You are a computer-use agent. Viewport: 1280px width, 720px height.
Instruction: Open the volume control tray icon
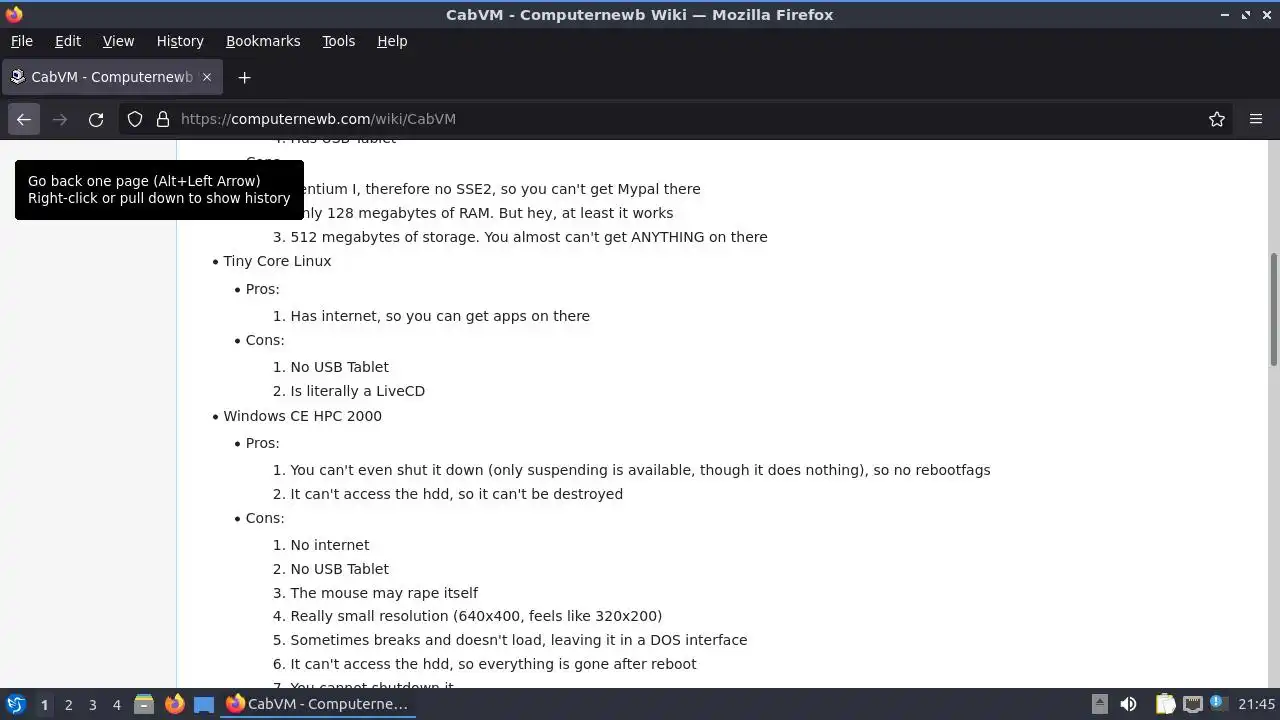click(x=1128, y=704)
